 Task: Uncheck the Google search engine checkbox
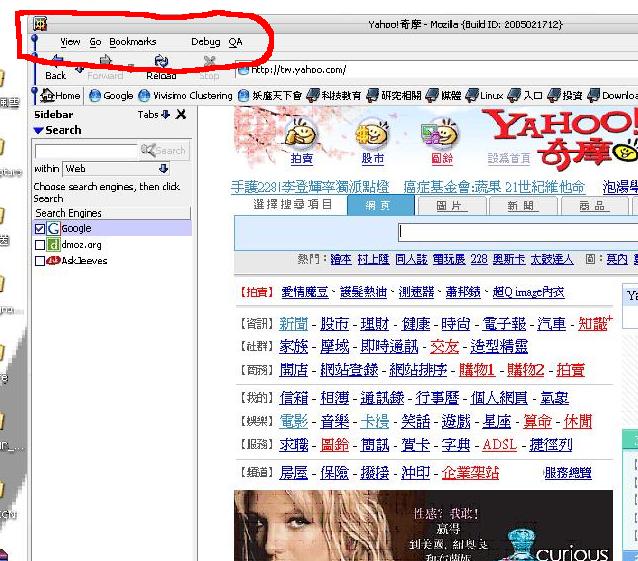coord(40,229)
